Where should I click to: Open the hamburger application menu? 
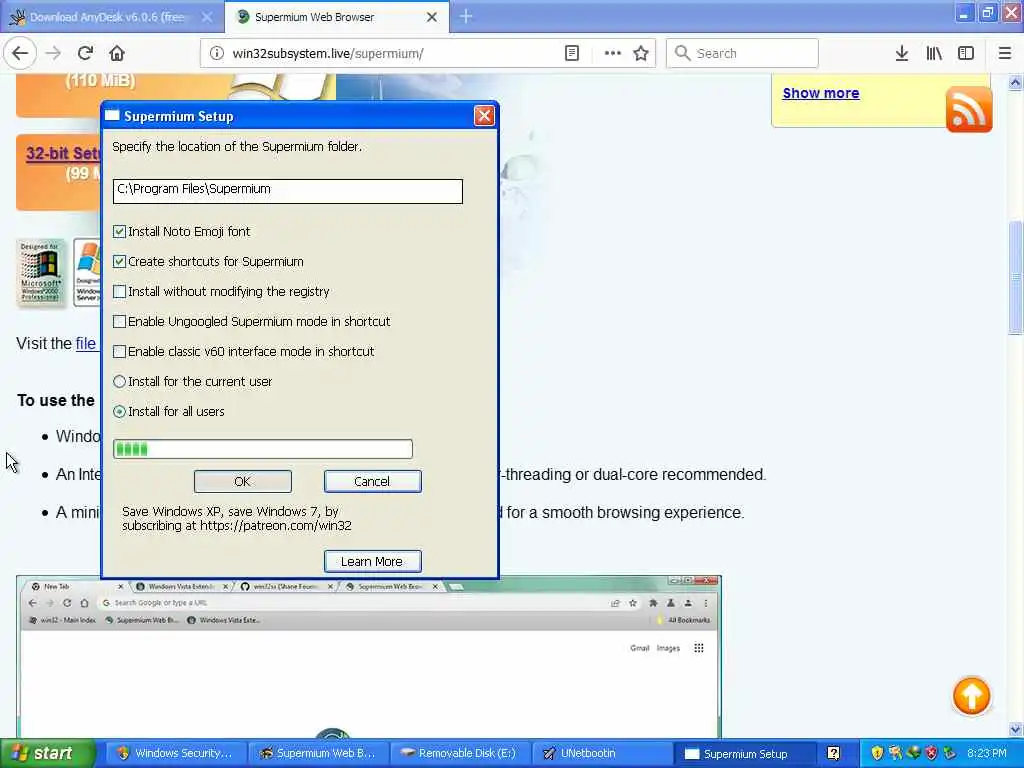click(x=1005, y=53)
